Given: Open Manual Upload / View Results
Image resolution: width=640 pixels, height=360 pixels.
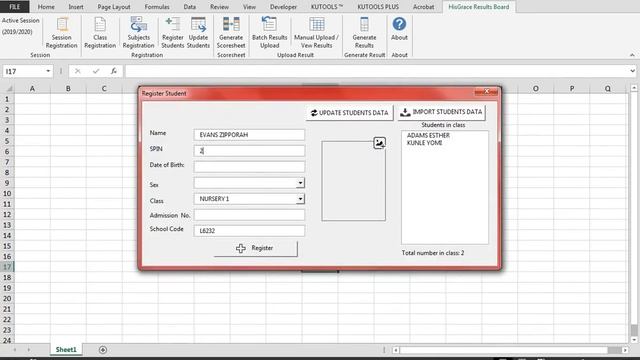Looking at the screenshot, I should (x=317, y=33).
